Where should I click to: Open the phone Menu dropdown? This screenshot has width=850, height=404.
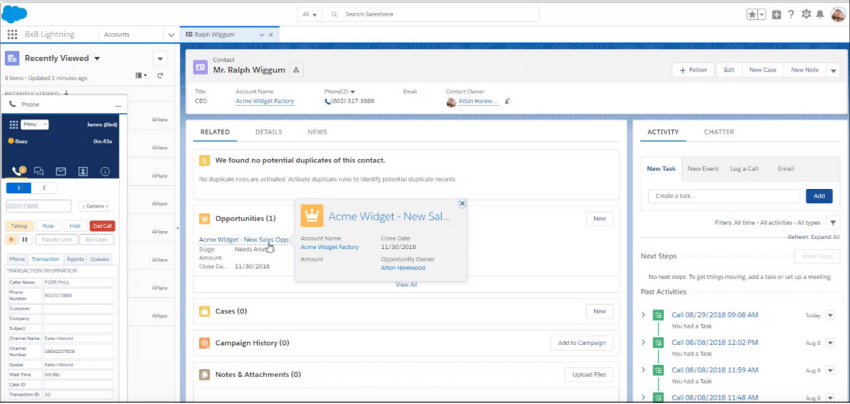(x=35, y=125)
